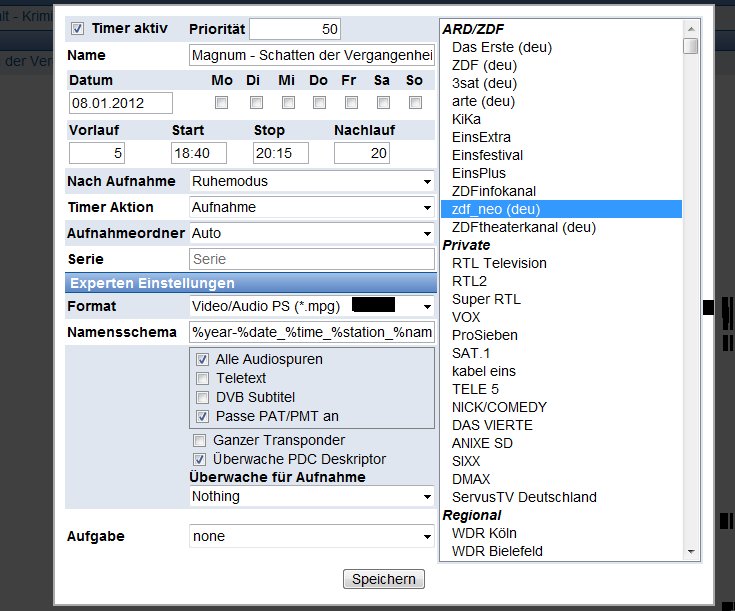Toggle the Timer aktiv checkbox
Screen dimensions: 735x611
79,28
